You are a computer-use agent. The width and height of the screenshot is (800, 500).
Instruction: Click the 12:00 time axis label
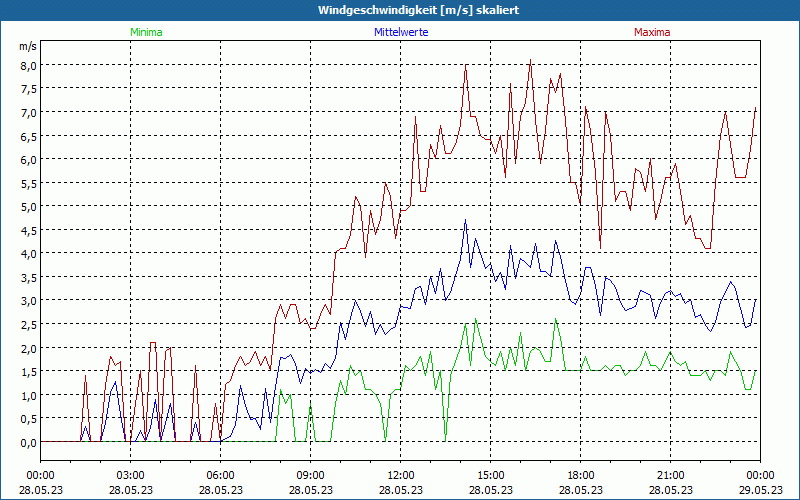point(401,476)
